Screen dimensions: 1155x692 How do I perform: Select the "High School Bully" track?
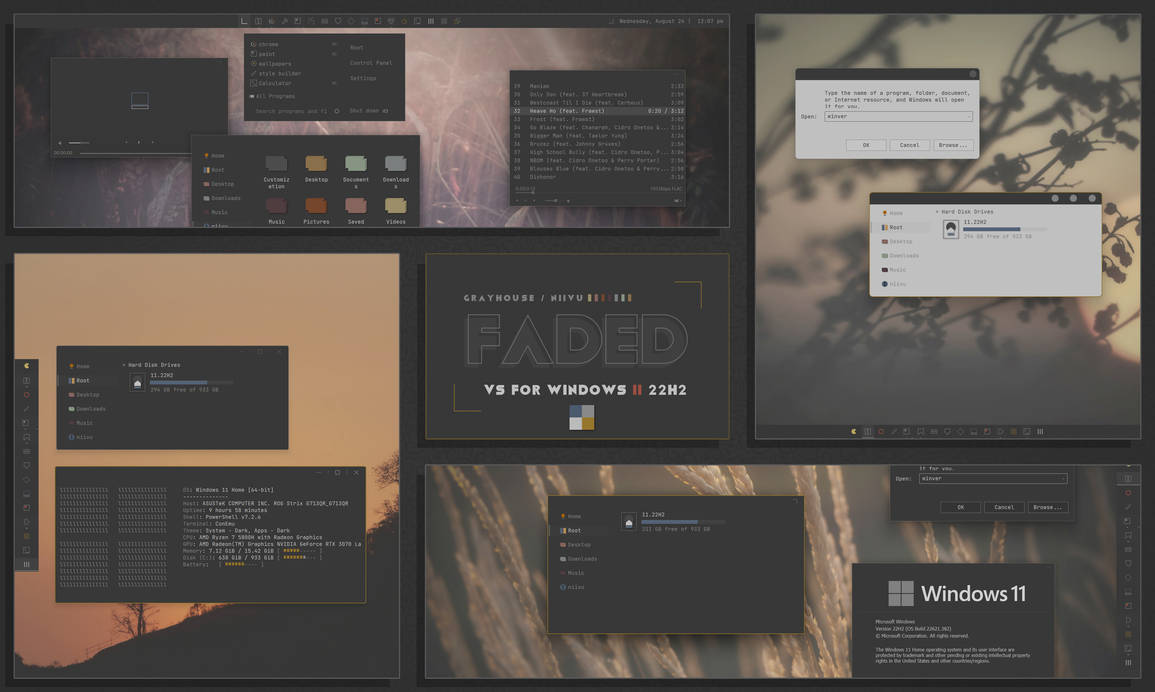click(598, 152)
